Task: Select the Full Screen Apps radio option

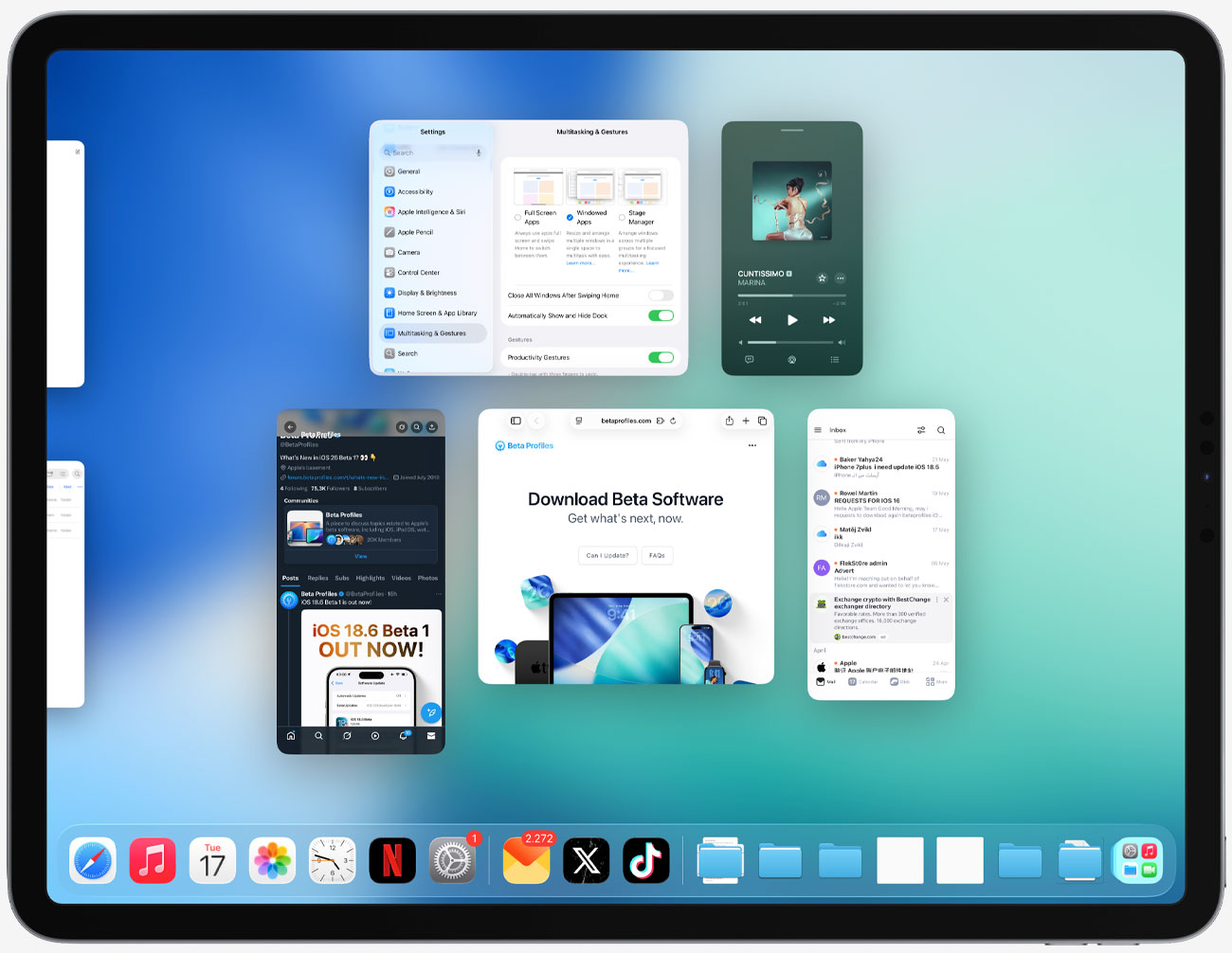Action: coord(517,217)
